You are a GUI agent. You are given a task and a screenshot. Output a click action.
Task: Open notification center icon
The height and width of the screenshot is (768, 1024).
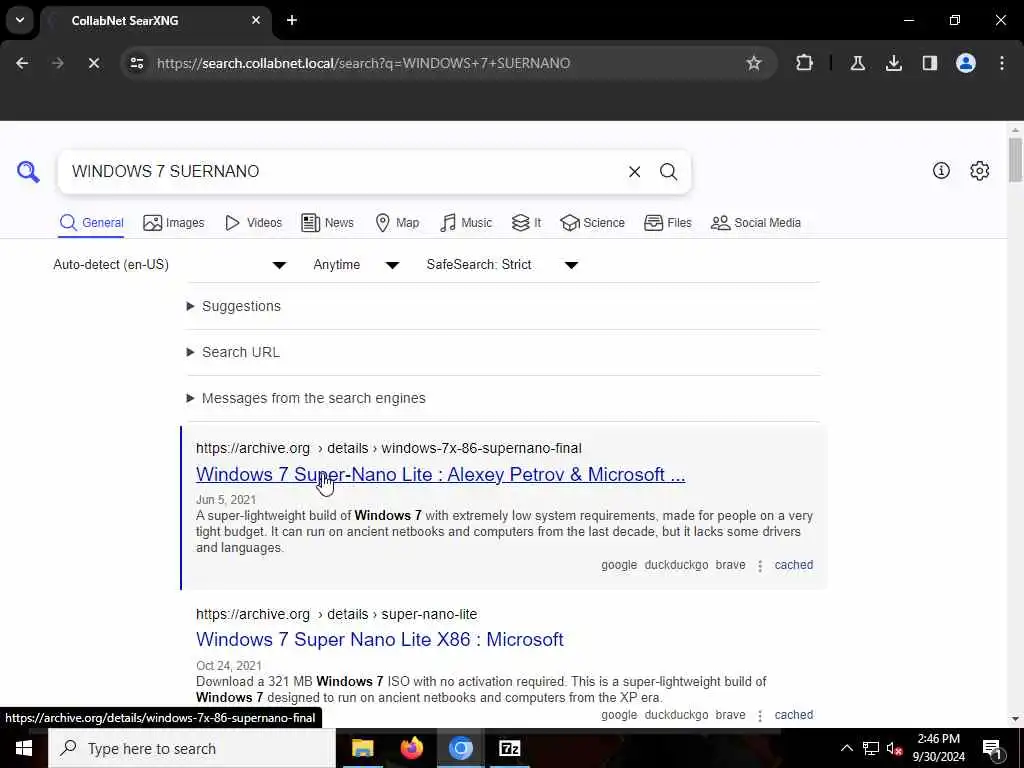992,748
